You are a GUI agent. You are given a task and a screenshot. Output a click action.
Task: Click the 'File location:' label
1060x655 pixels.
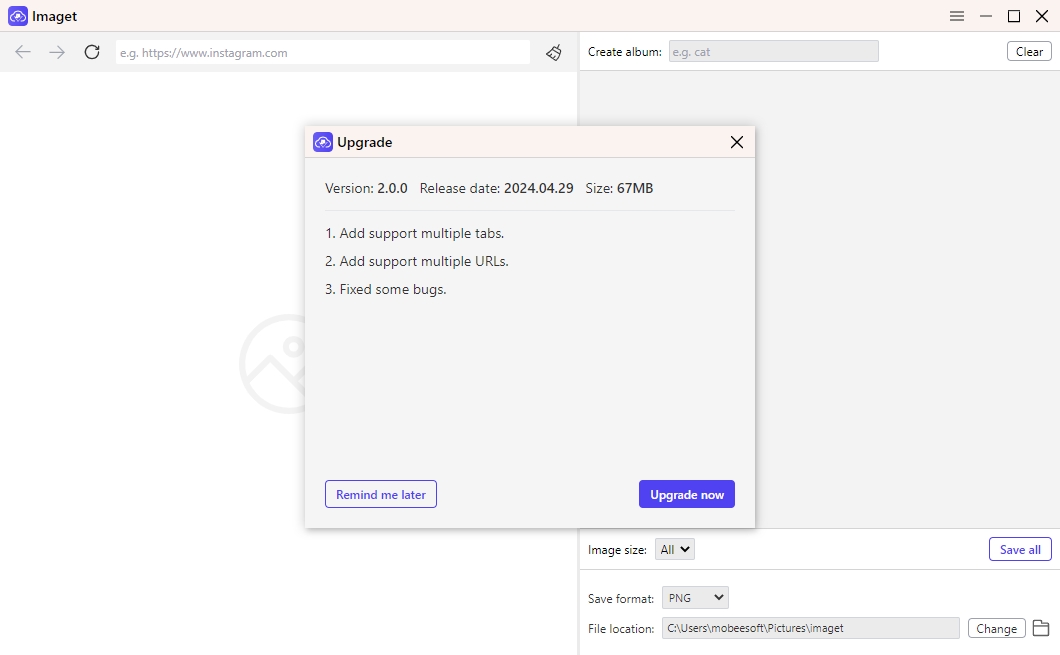621,629
